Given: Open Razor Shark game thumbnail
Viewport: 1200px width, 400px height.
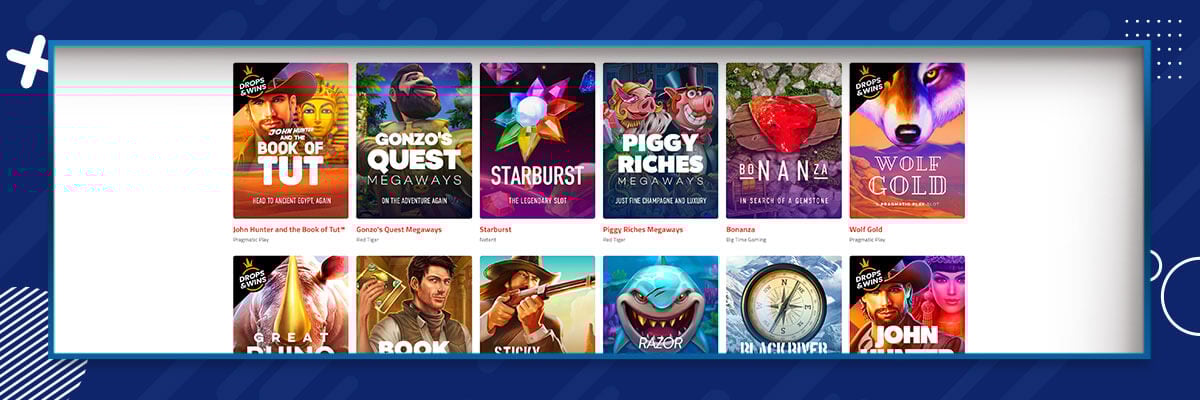Looking at the screenshot, I should click(660, 304).
